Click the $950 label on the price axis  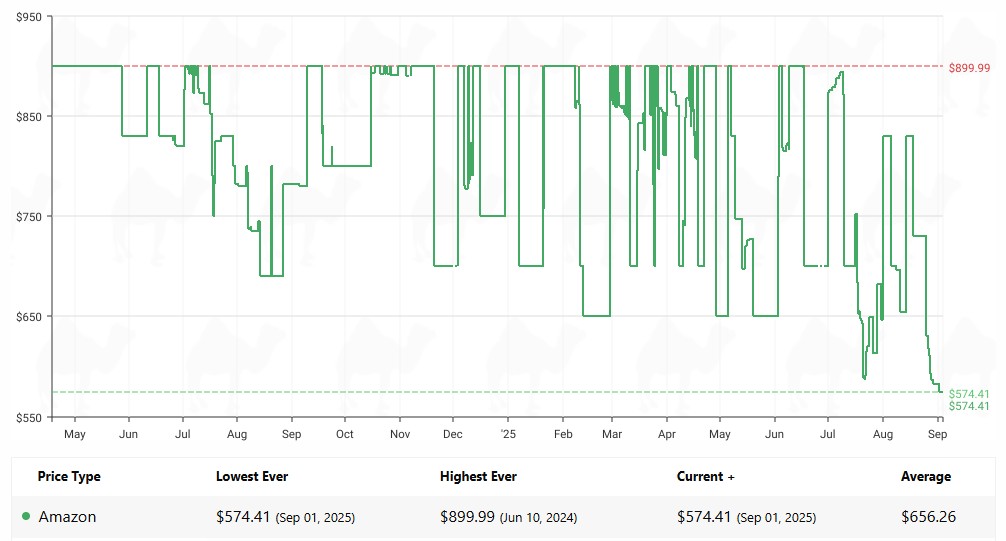(28, 17)
